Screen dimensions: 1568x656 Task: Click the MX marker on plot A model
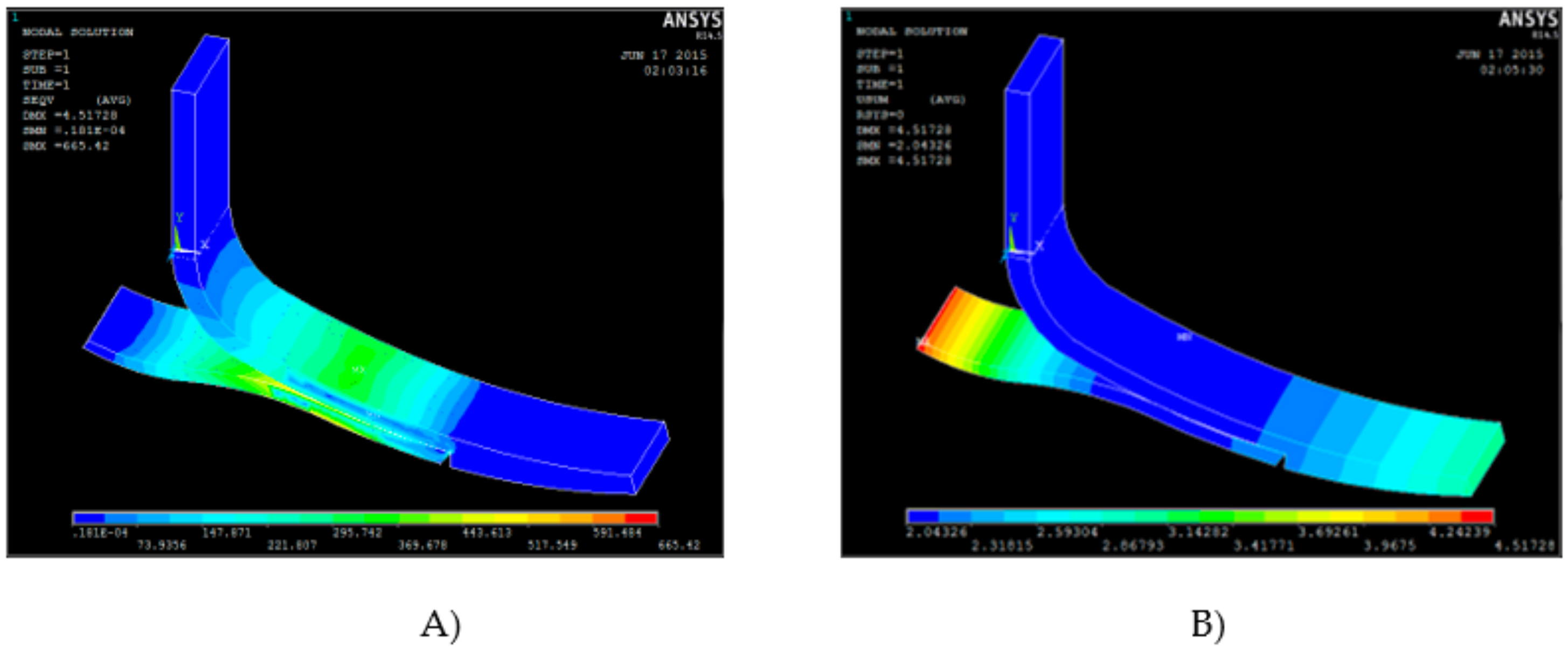tap(358, 369)
